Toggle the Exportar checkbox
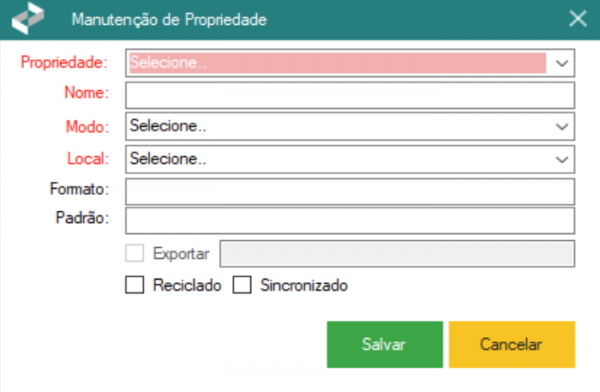The width and height of the screenshot is (600, 392). [x=135, y=253]
